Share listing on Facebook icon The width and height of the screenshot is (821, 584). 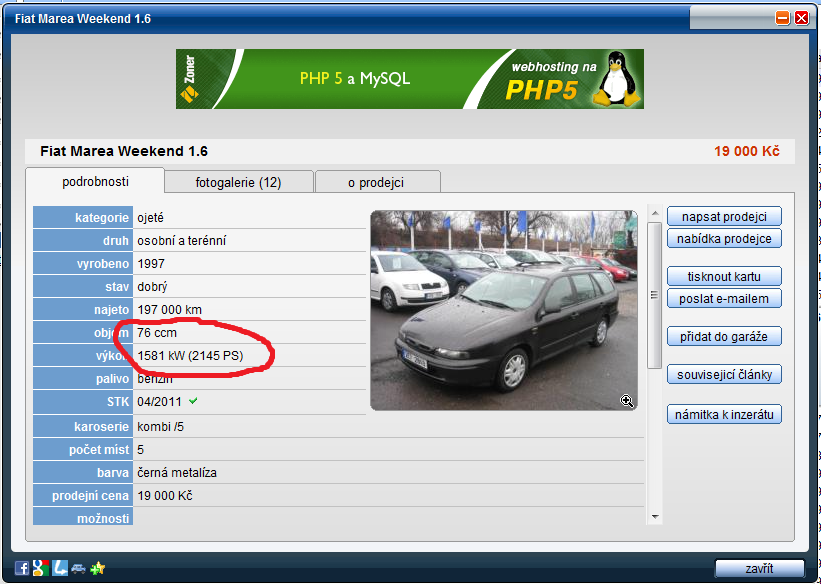(21, 569)
